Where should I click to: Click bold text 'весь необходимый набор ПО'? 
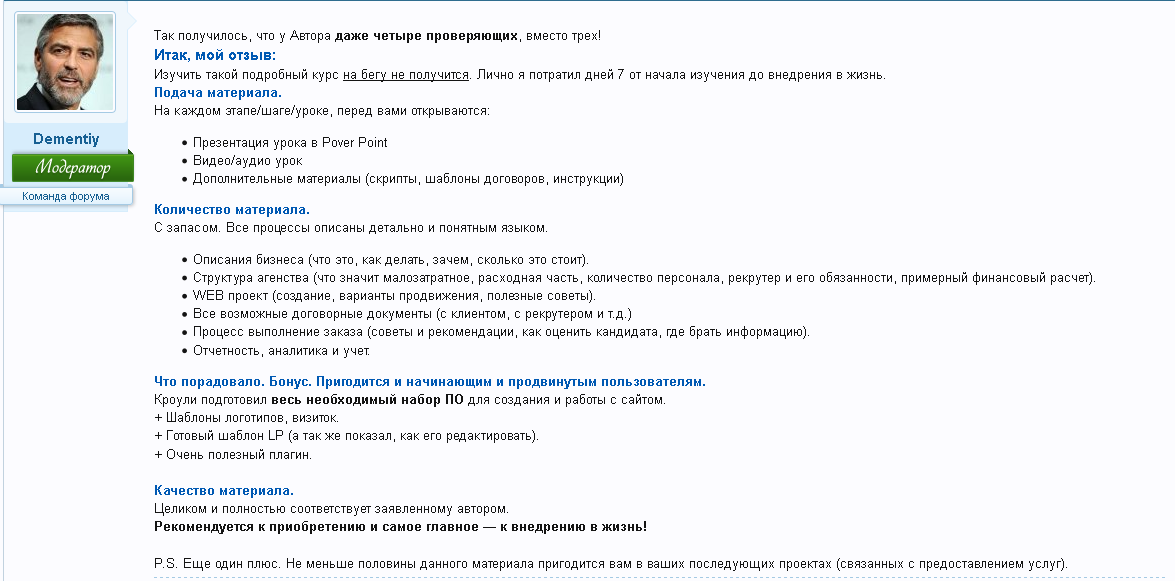[x=367, y=400]
